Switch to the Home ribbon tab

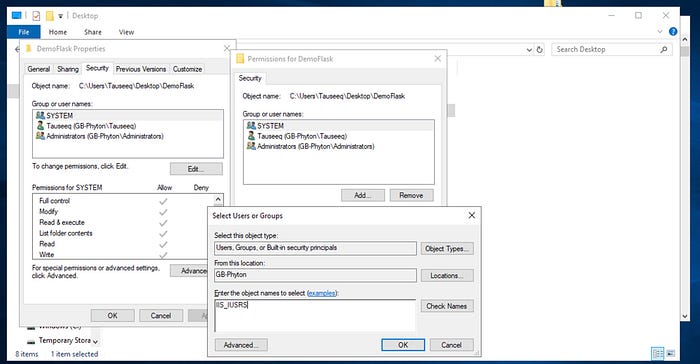coord(58,32)
